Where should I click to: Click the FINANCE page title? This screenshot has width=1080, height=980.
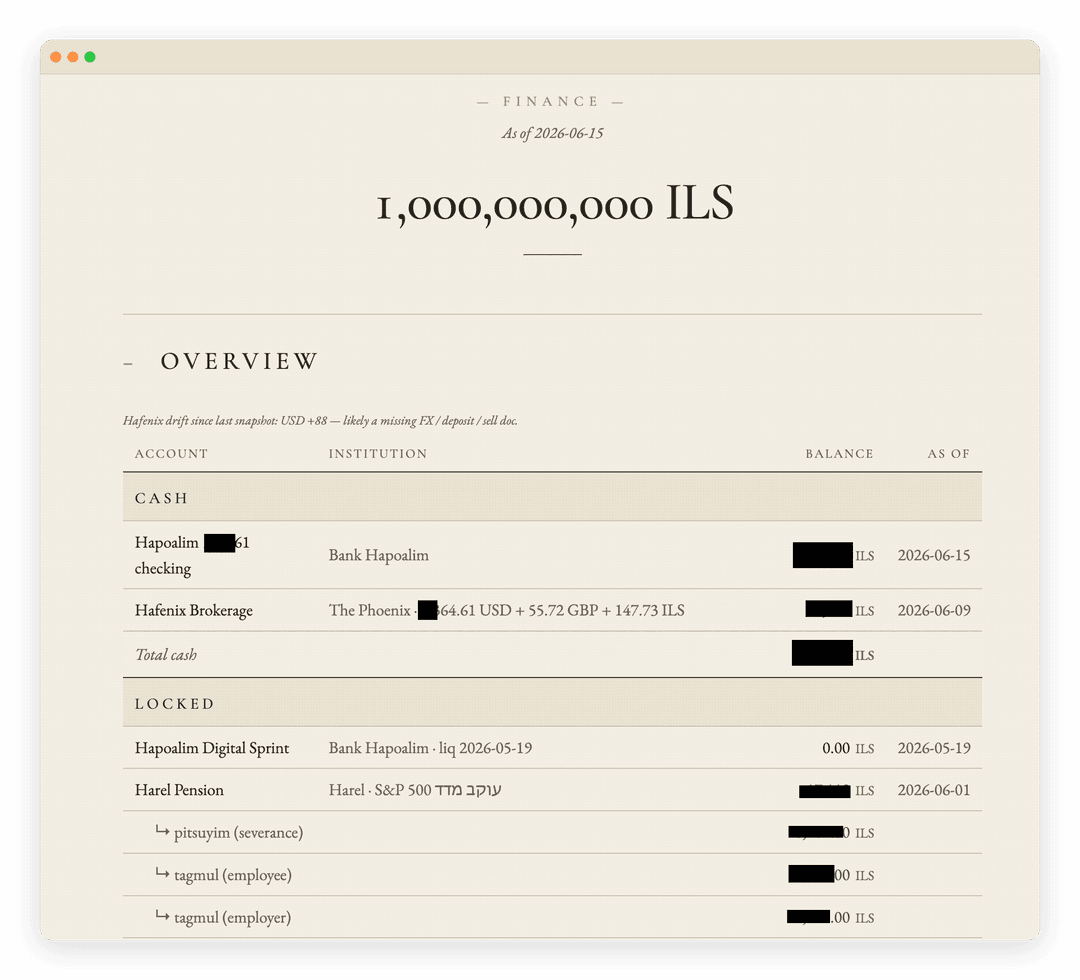tap(550, 102)
